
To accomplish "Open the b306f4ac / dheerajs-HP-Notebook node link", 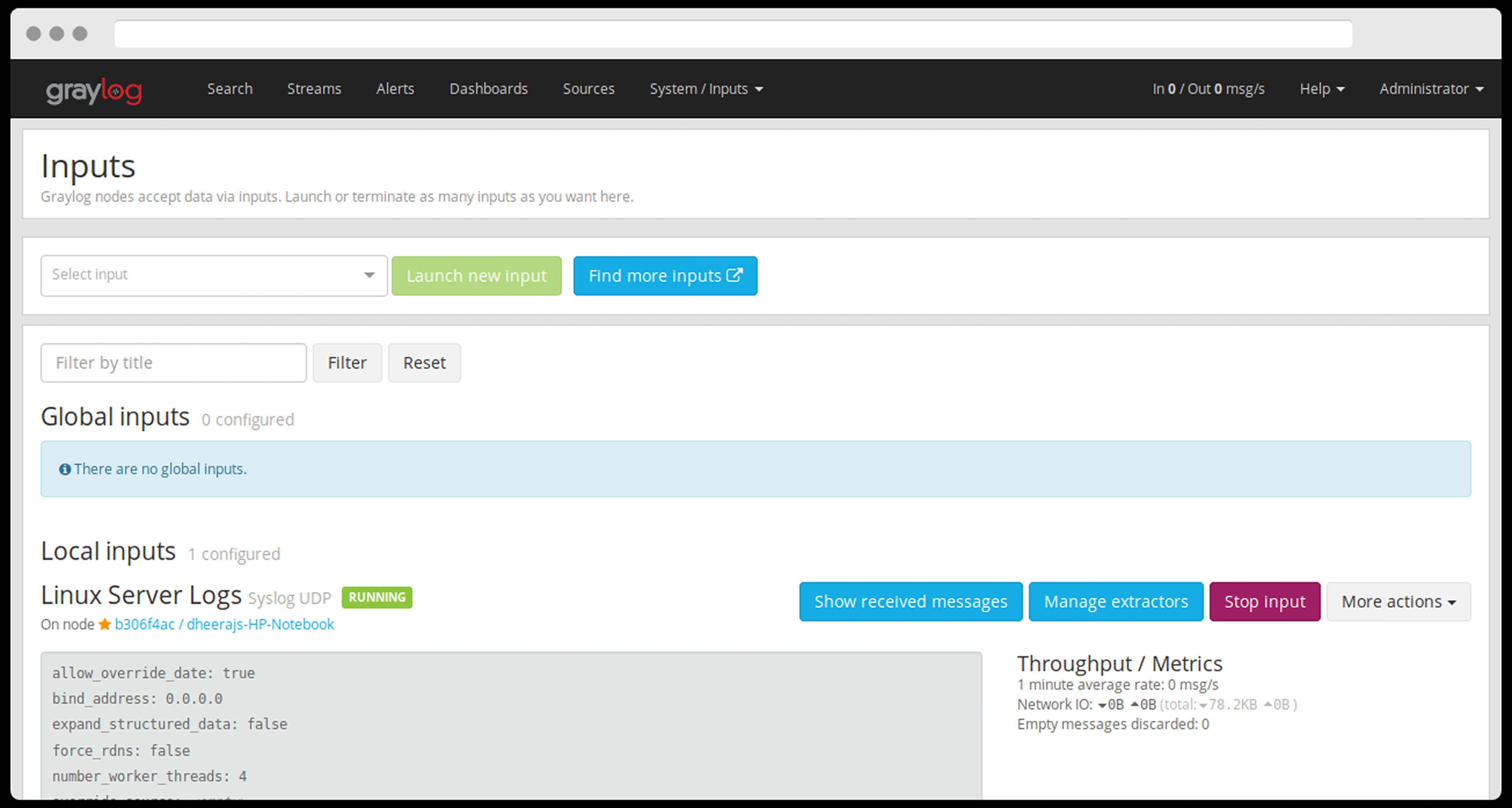I will coord(224,624).
